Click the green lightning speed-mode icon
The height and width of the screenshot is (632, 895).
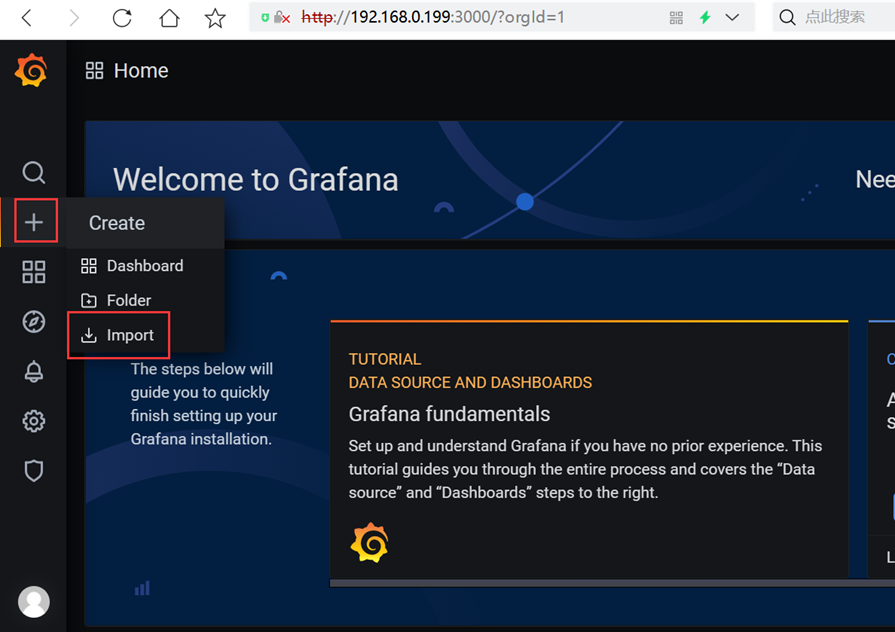(x=705, y=18)
